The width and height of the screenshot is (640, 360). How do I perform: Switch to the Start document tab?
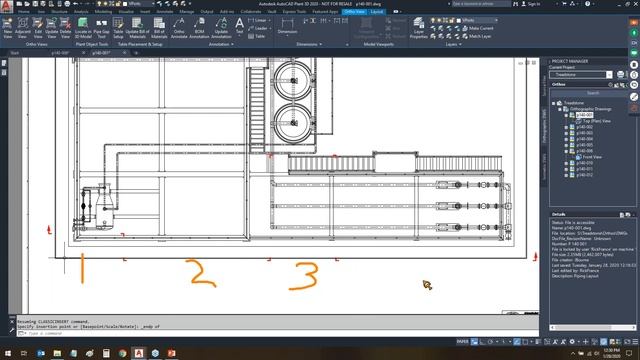point(15,53)
